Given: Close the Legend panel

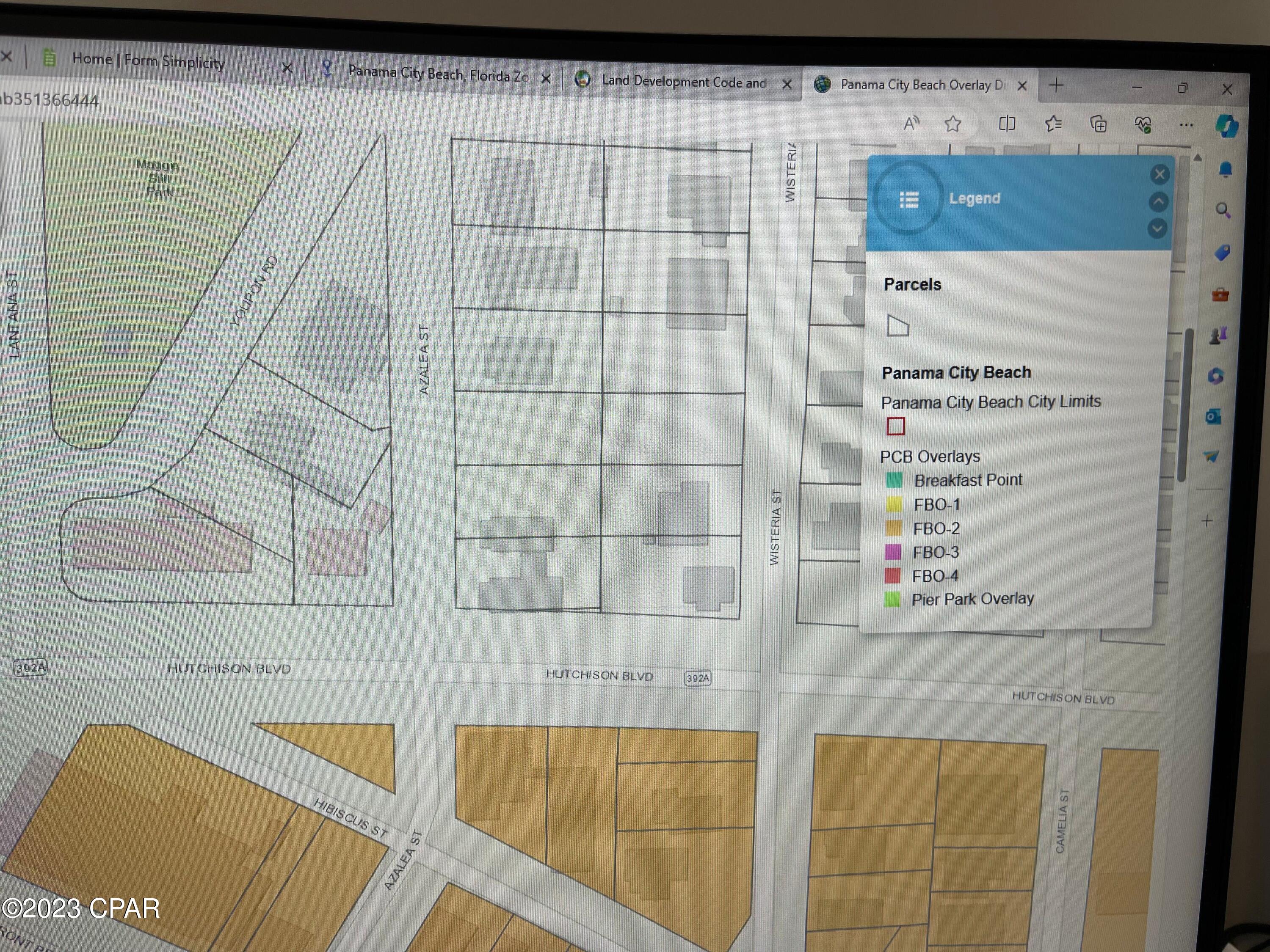Looking at the screenshot, I should (x=1160, y=174).
